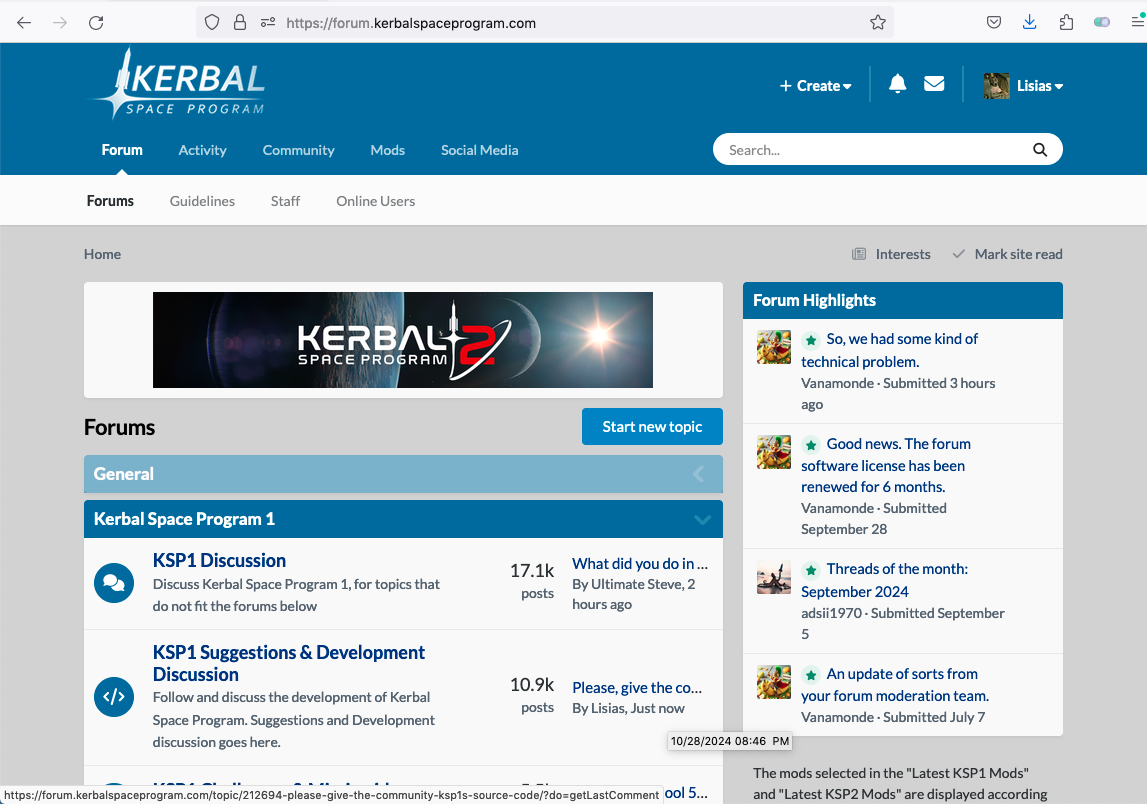
Task: Click the Home breadcrumb link
Action: click(102, 254)
